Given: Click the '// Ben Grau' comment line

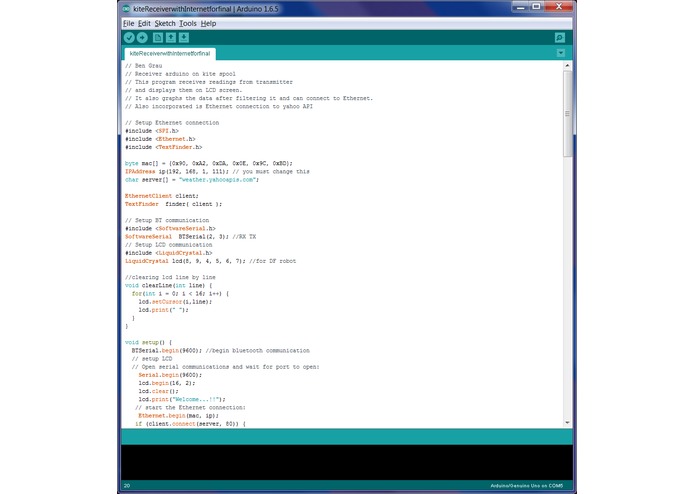Looking at the screenshot, I should tap(143, 66).
